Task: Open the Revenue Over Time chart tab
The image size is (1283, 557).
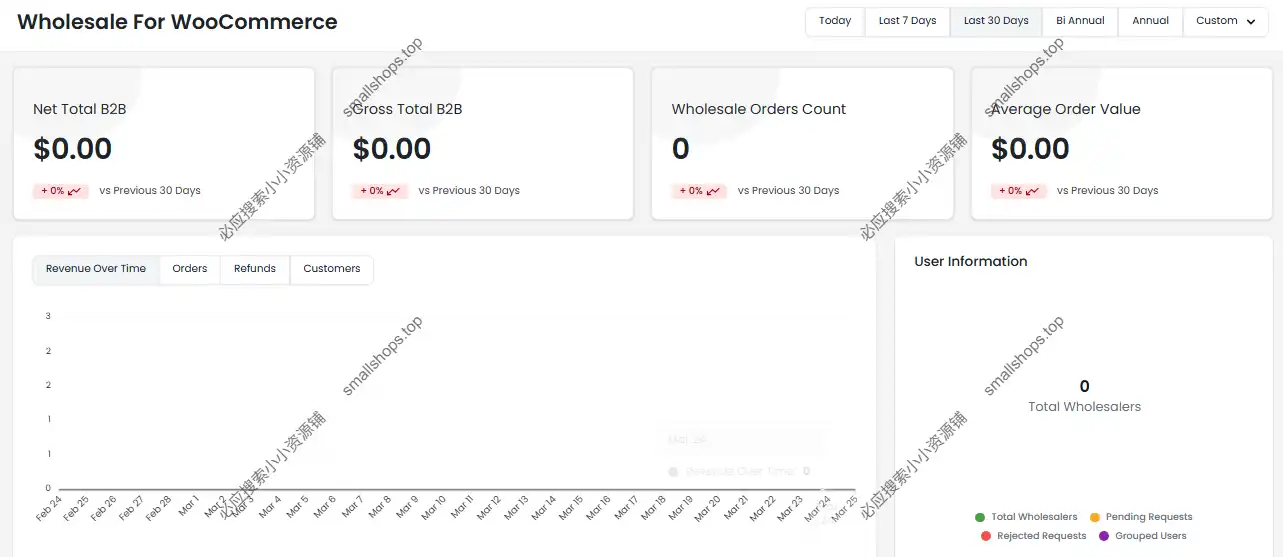Action: [96, 269]
